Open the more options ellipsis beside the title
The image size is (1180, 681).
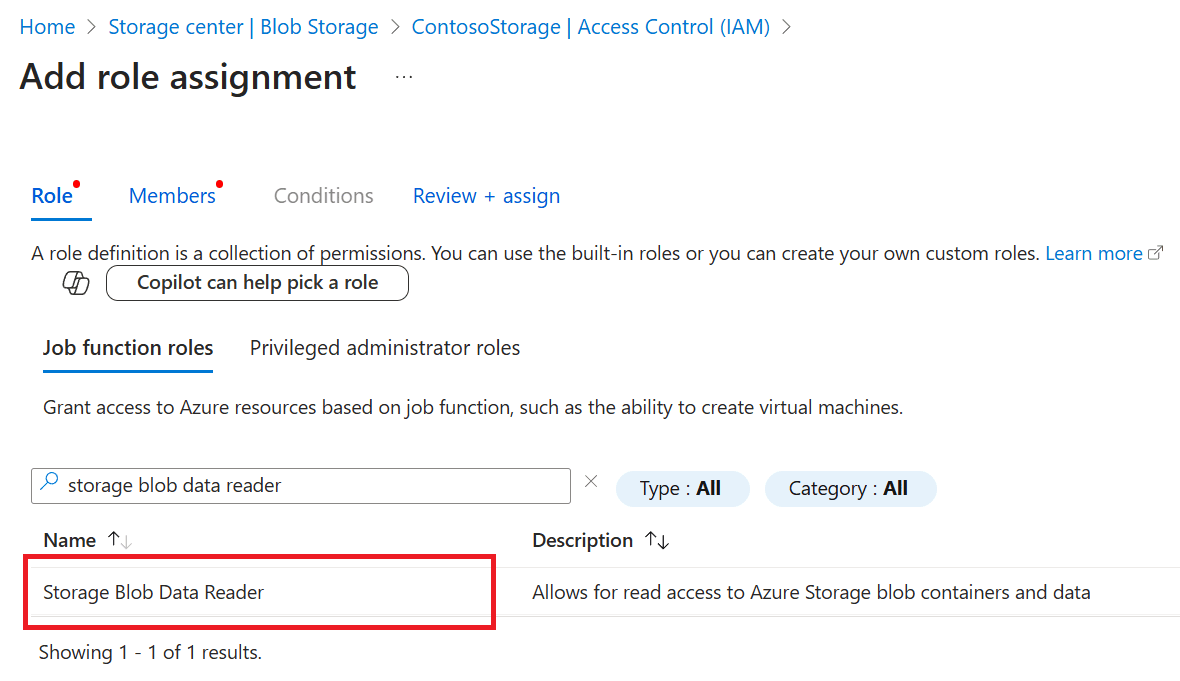404,77
